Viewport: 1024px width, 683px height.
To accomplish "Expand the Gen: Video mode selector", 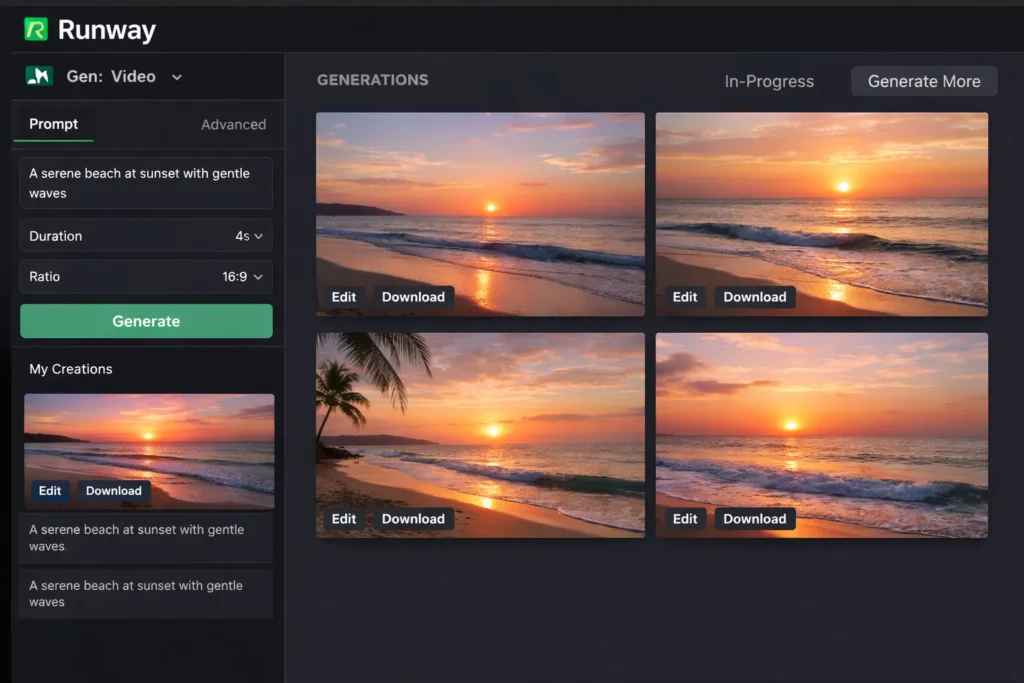I will tap(176, 76).
